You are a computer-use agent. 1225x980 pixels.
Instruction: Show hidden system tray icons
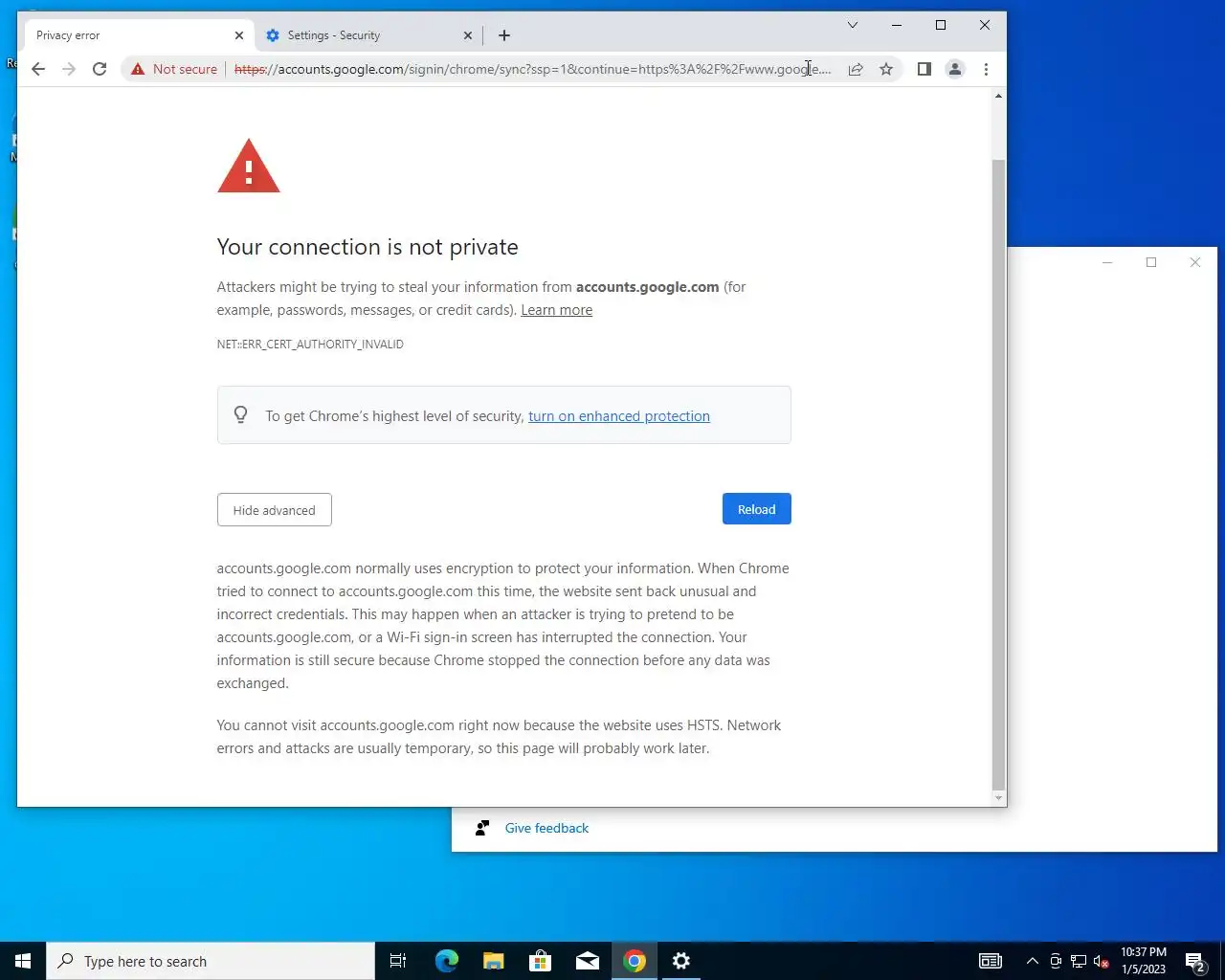point(1033,961)
